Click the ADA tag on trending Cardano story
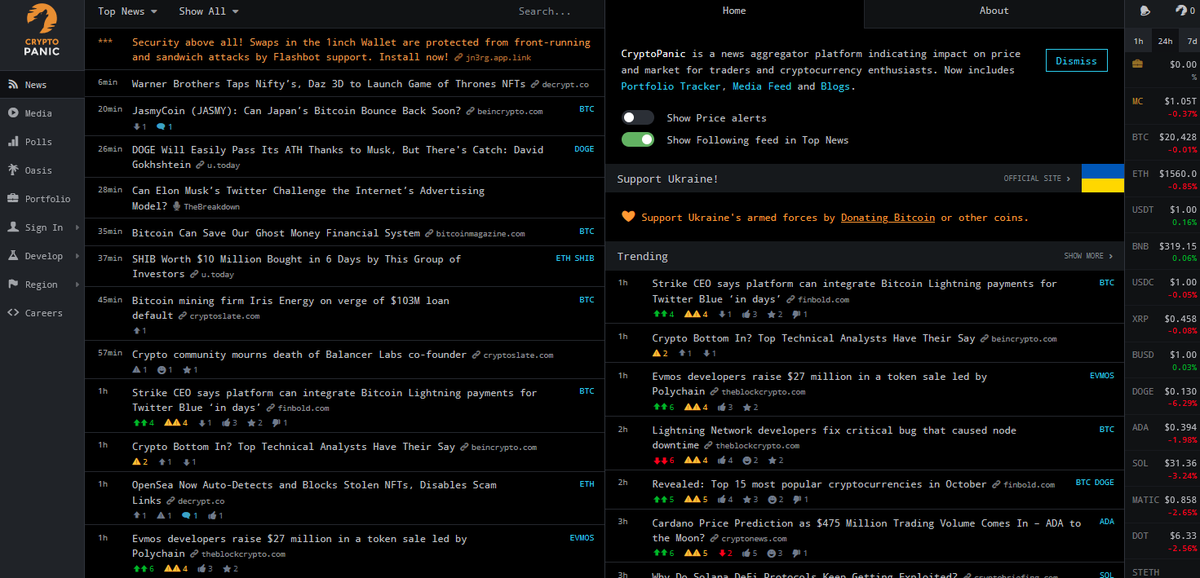The height and width of the screenshot is (578, 1200). pyautogui.click(x=1107, y=522)
